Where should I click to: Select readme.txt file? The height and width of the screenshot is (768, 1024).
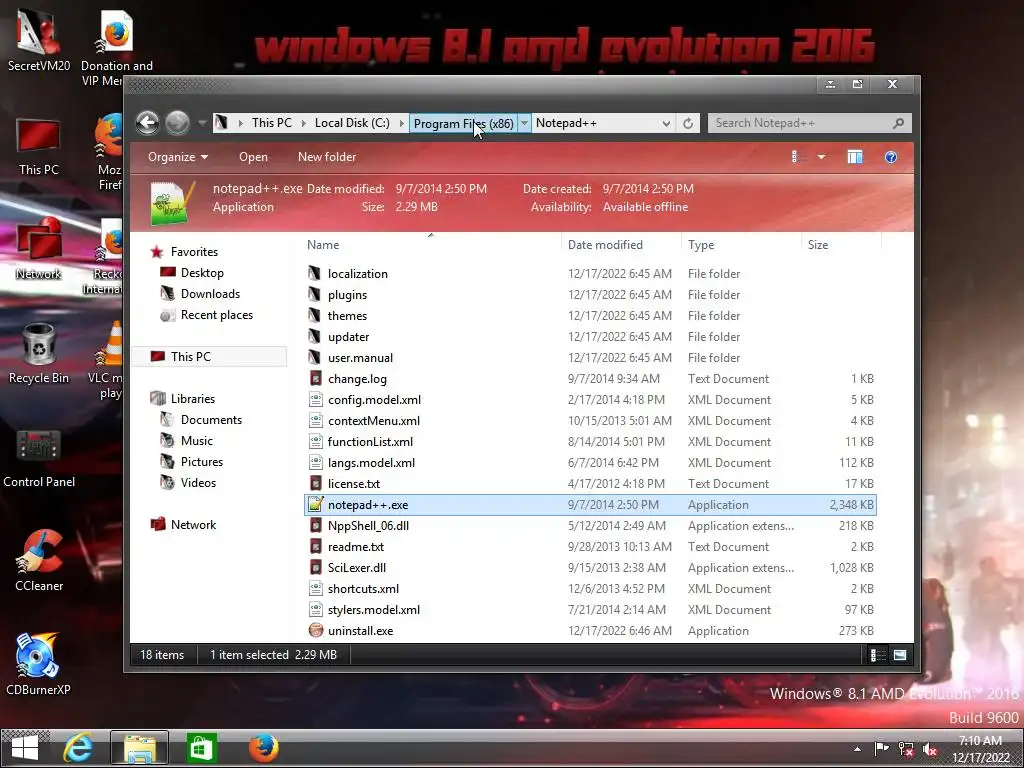click(356, 547)
